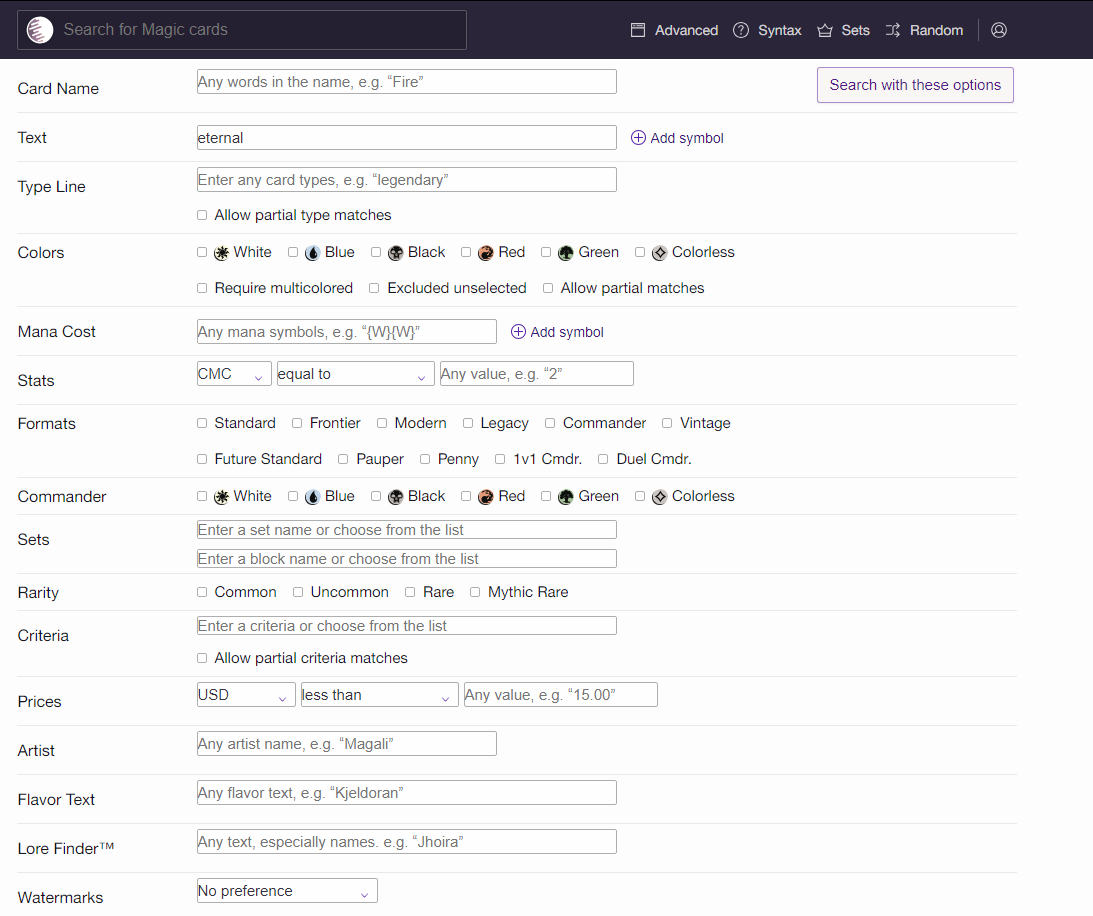Click the plus icon beside Mana Cost field
1093x916 pixels.
[x=518, y=332]
